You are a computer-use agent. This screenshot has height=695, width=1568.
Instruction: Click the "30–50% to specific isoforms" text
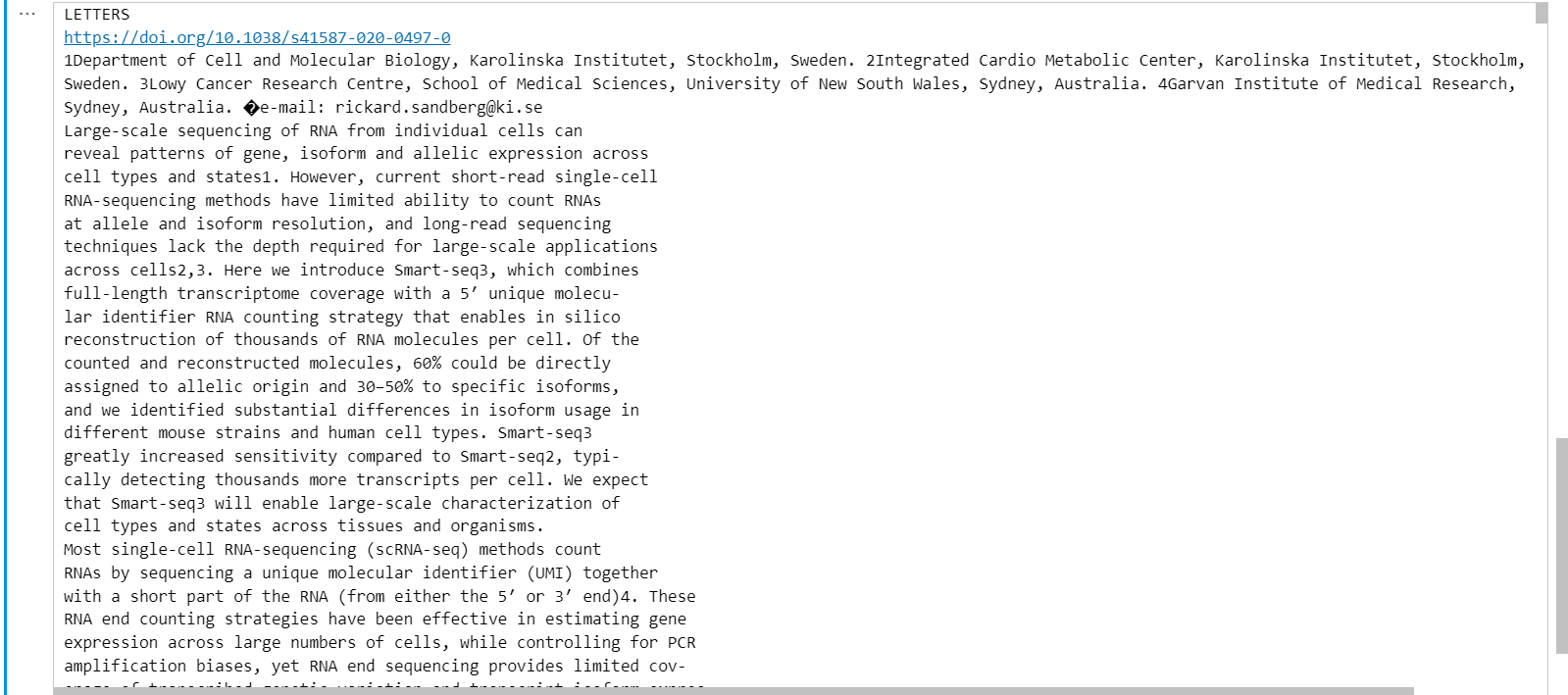pos(486,387)
